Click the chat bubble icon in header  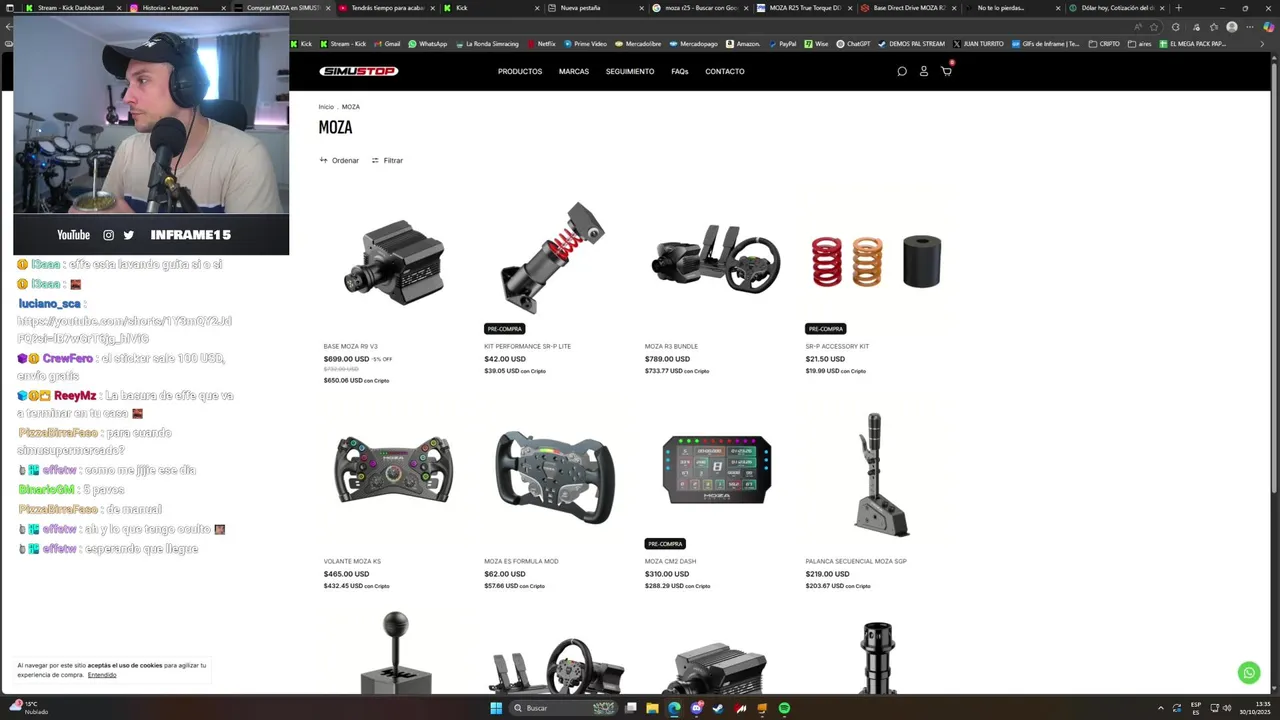(x=902, y=71)
